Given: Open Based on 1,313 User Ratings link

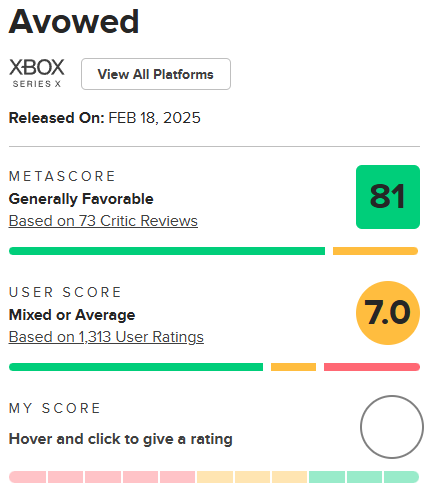Looking at the screenshot, I should [106, 337].
